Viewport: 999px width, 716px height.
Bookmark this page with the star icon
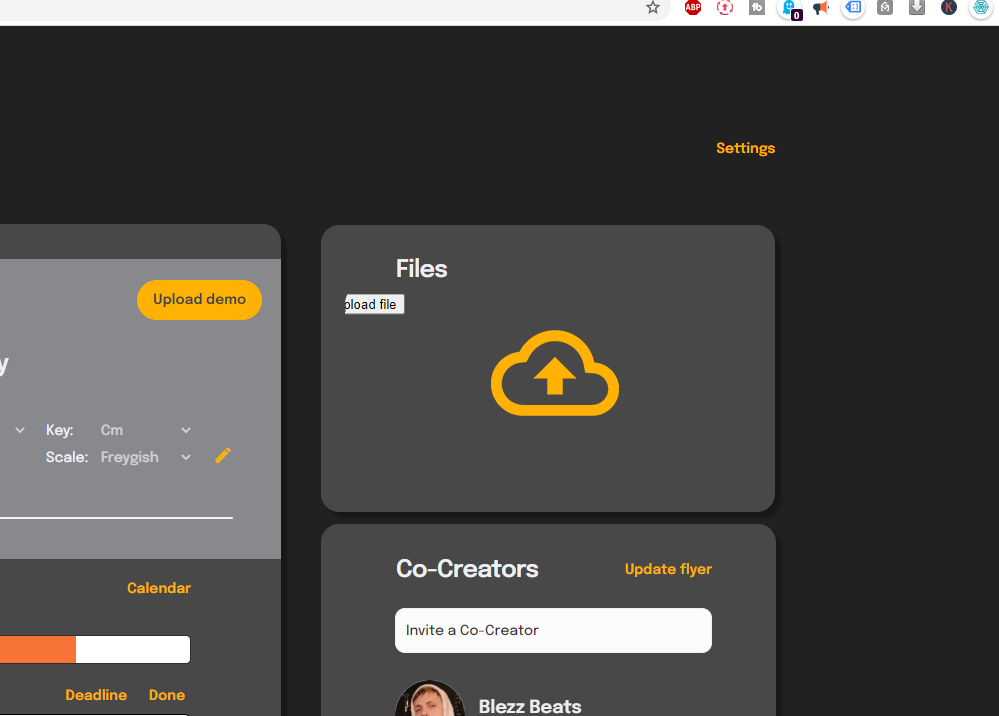[x=652, y=8]
